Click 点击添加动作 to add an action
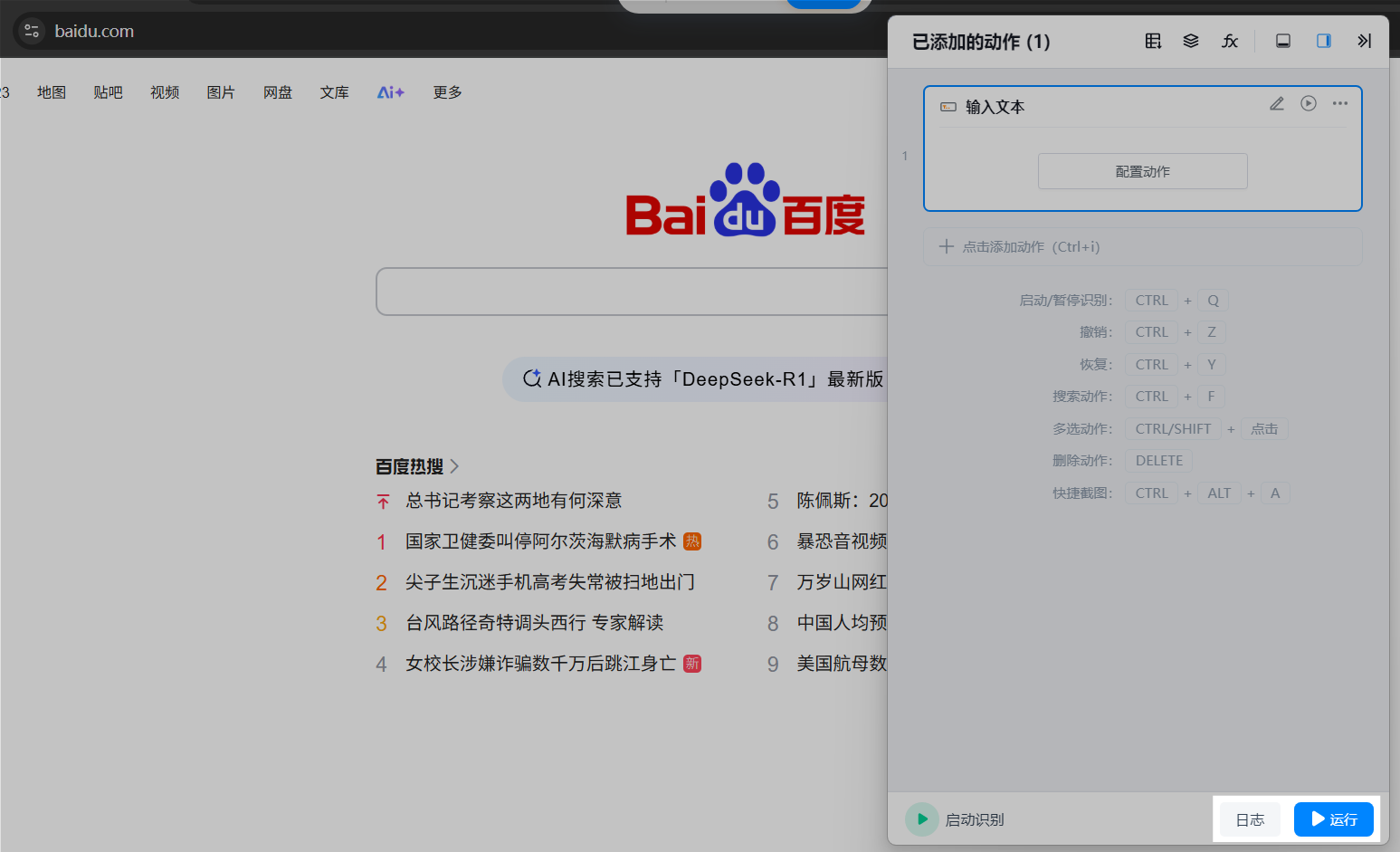 [1143, 246]
